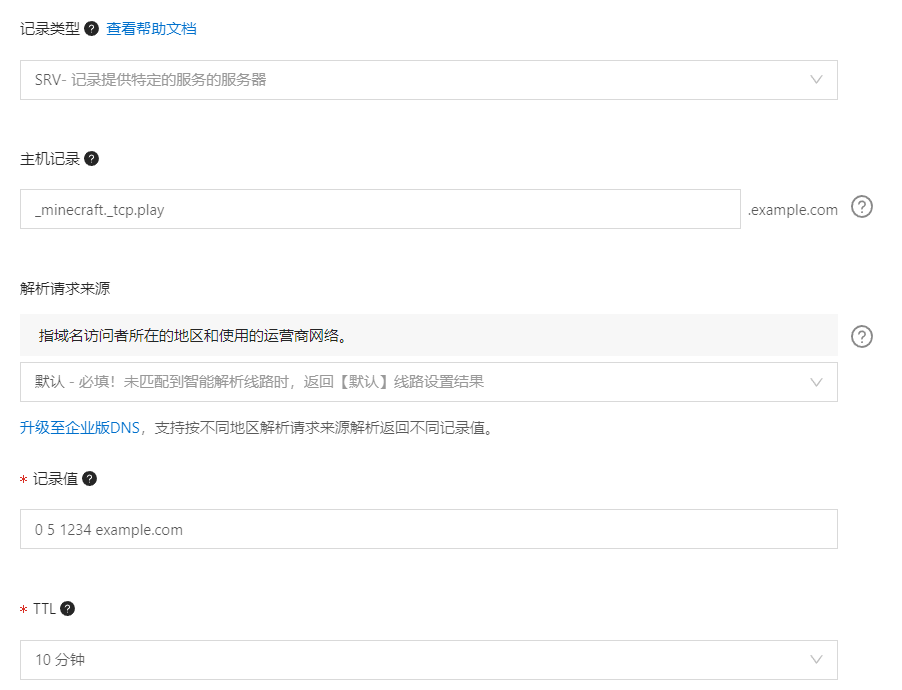This screenshot has width=902, height=690.
Task: Open the 默认 resolution line dropdown
Action: click(x=428, y=382)
